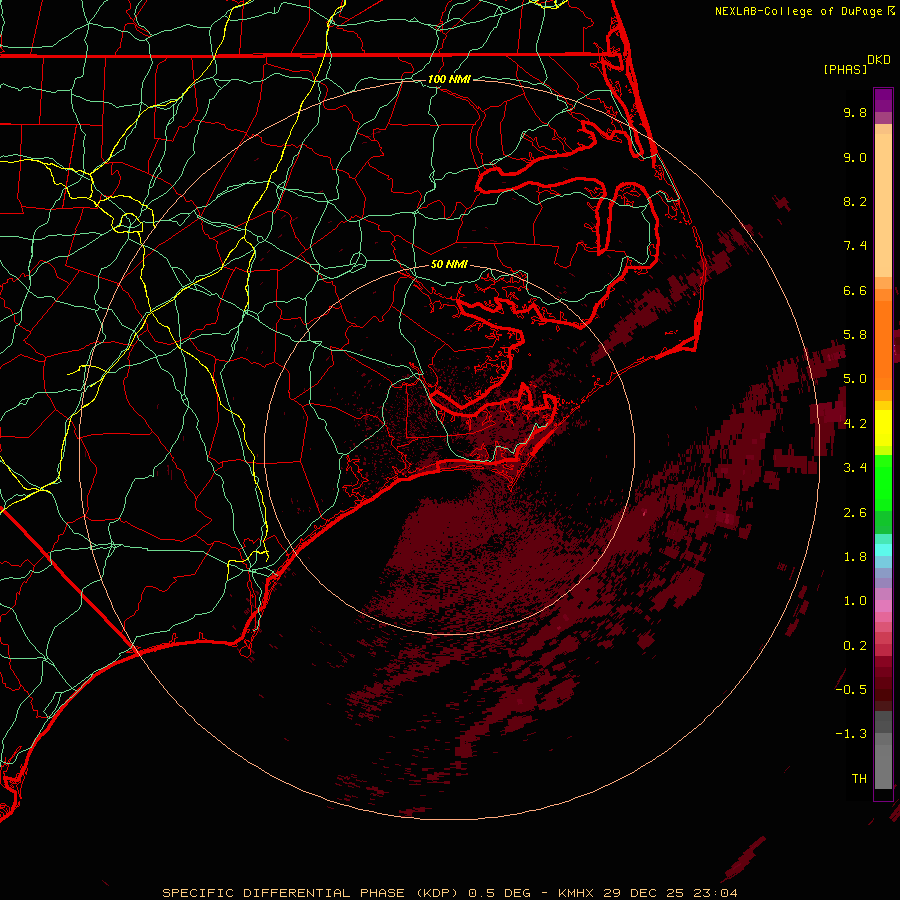900x900 pixels.
Task: Click the [PHAS] label above the color scale
Action: click(845, 69)
